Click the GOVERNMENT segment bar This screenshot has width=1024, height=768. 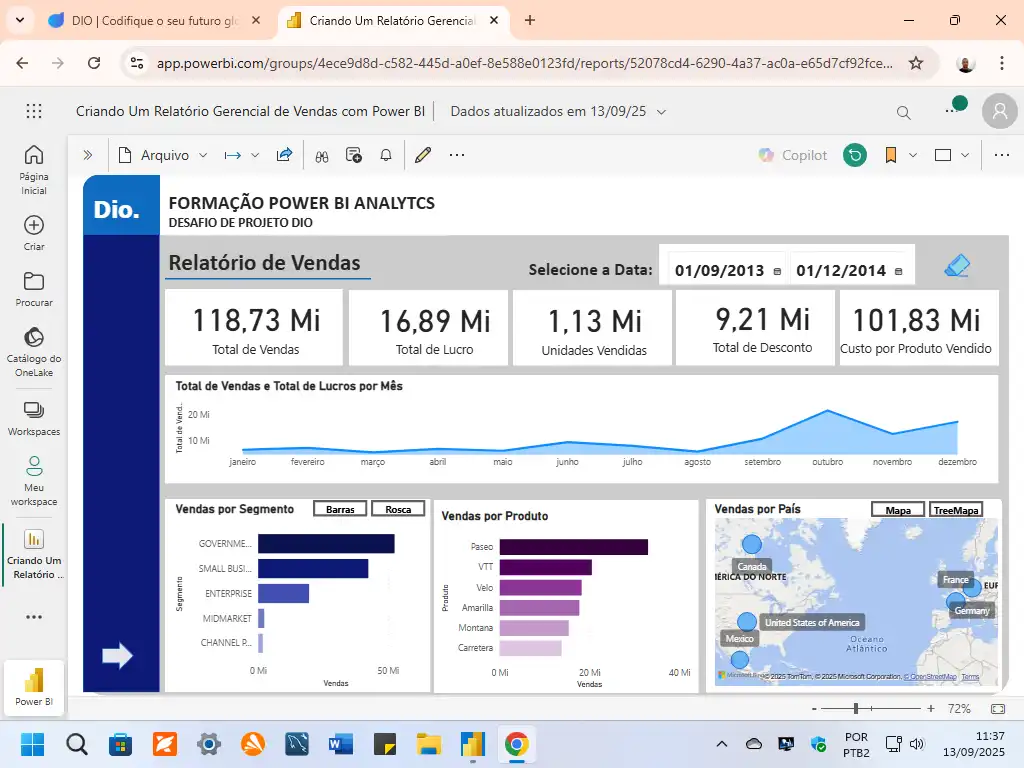pos(326,543)
